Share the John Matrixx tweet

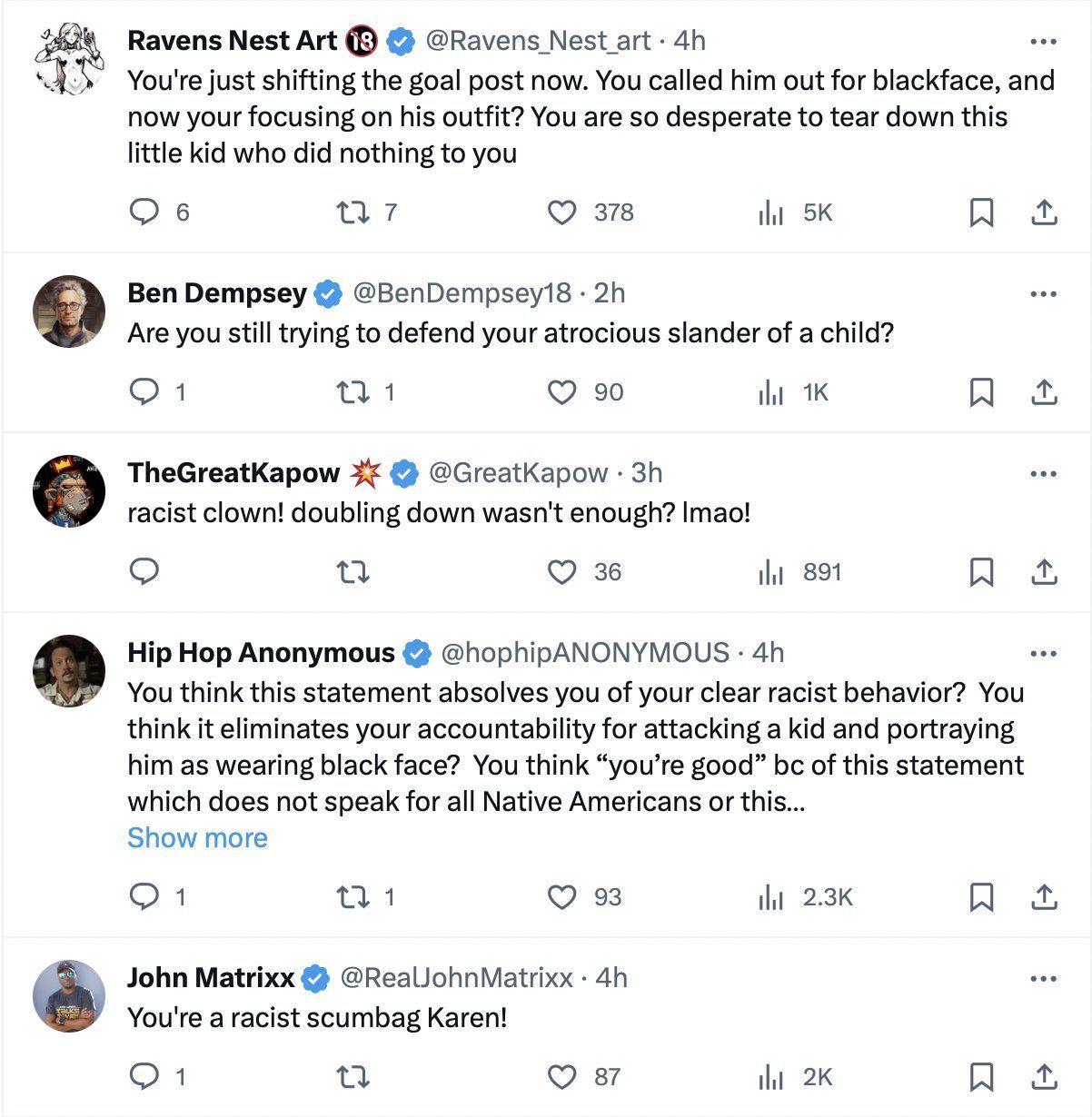pyautogui.click(x=1045, y=1077)
